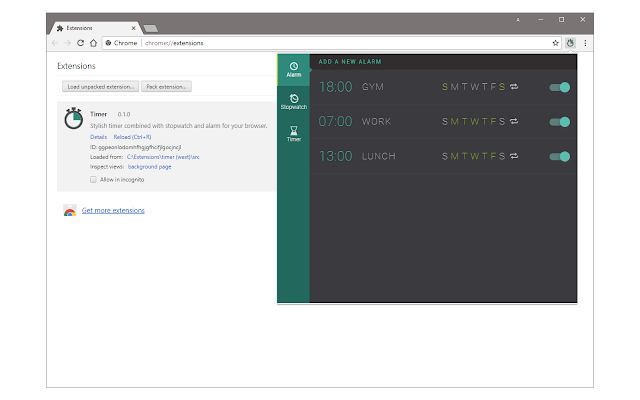Toggle repeat icon for GYM alarm
The image size is (640, 400).
[514, 87]
